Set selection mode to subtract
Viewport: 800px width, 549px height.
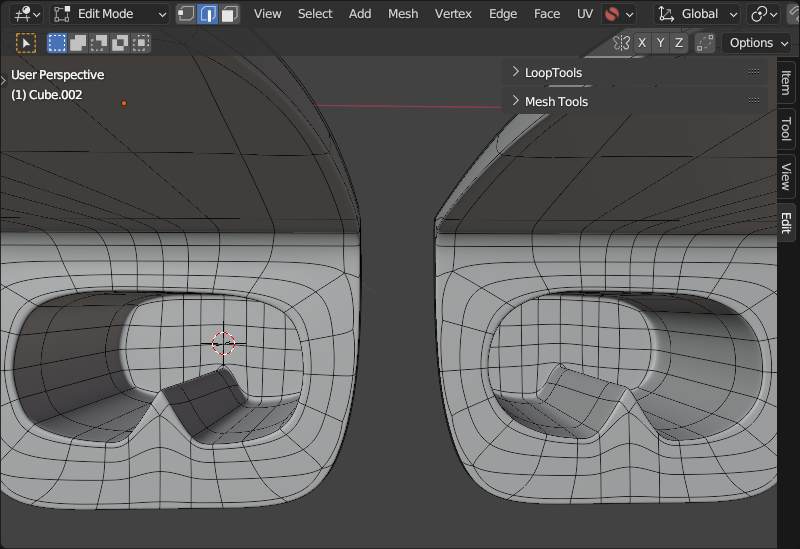98,43
